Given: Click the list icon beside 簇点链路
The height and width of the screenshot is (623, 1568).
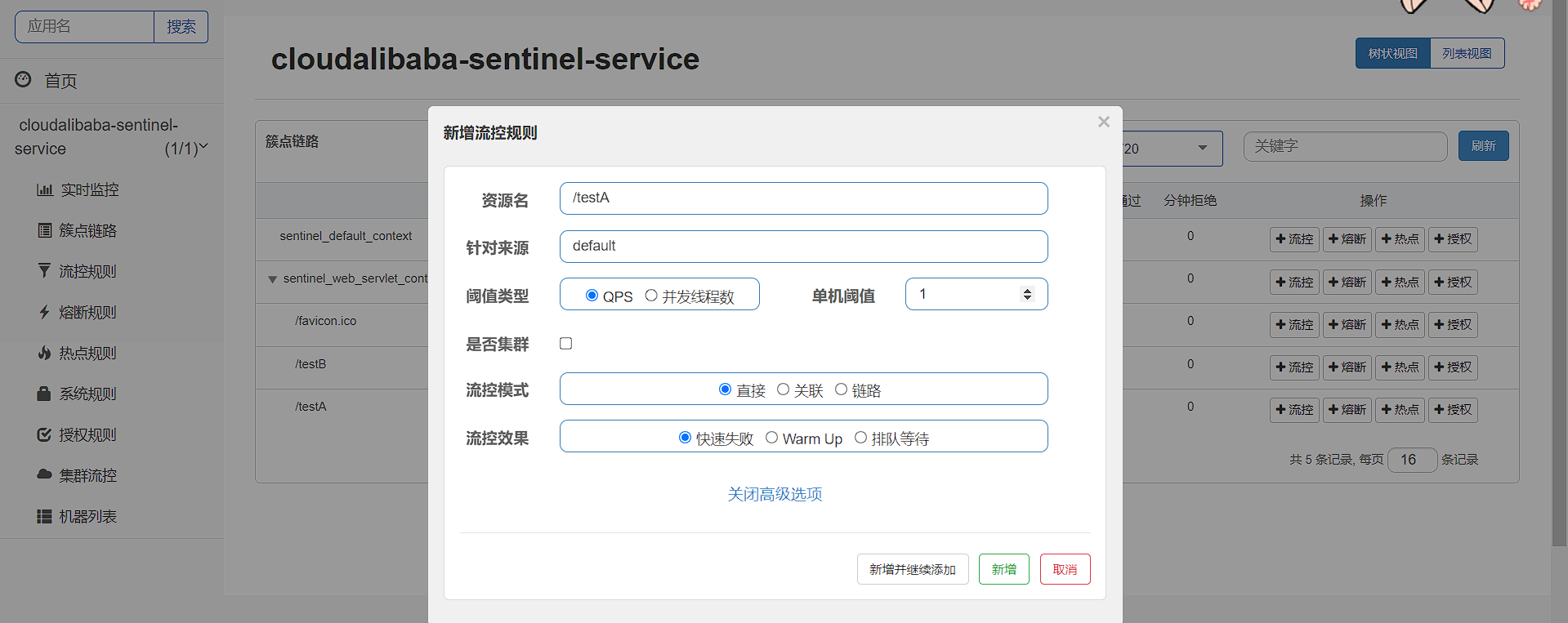Looking at the screenshot, I should [x=44, y=231].
